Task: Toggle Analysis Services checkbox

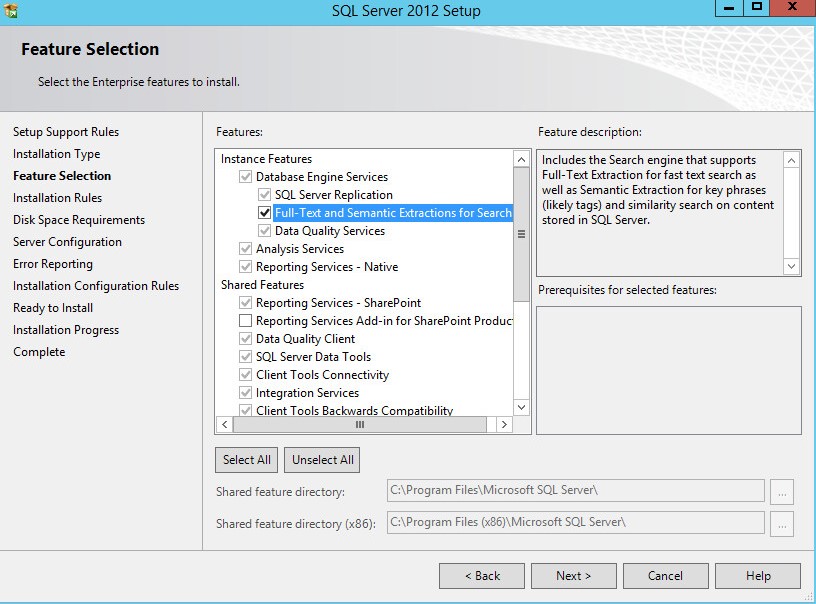Action: pos(246,249)
